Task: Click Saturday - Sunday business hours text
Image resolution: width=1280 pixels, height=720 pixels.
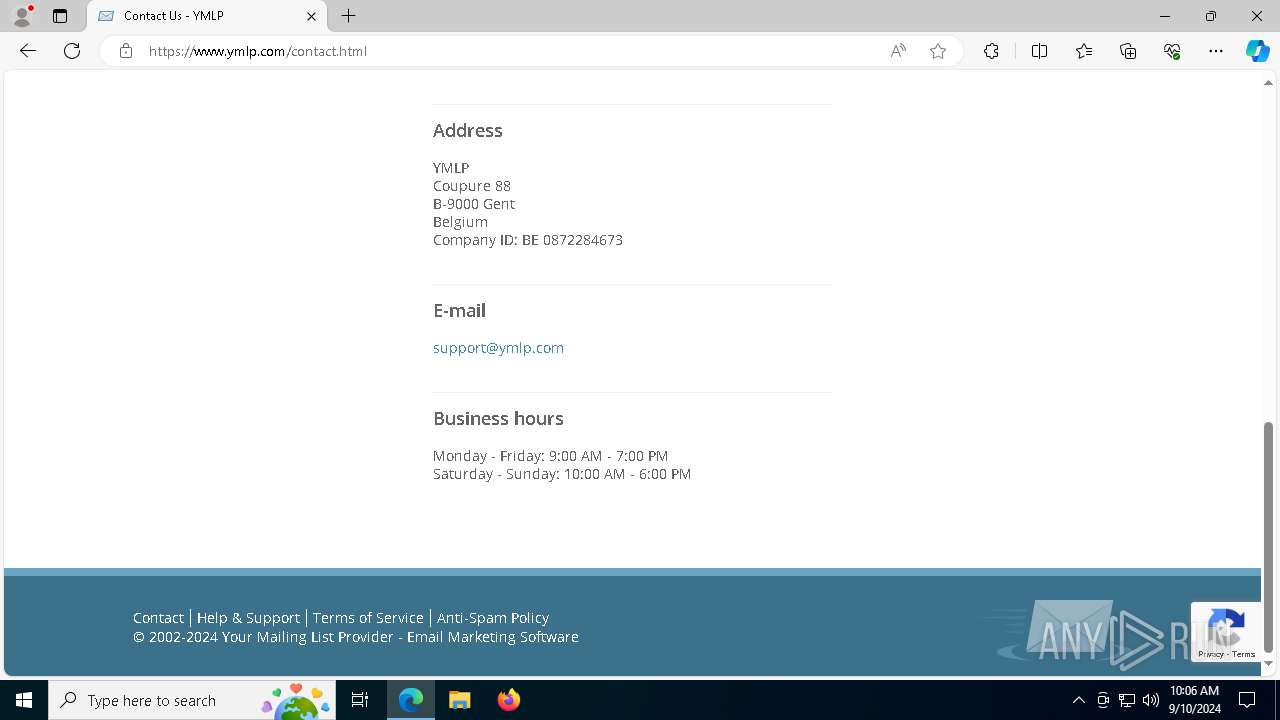Action: pos(562,474)
